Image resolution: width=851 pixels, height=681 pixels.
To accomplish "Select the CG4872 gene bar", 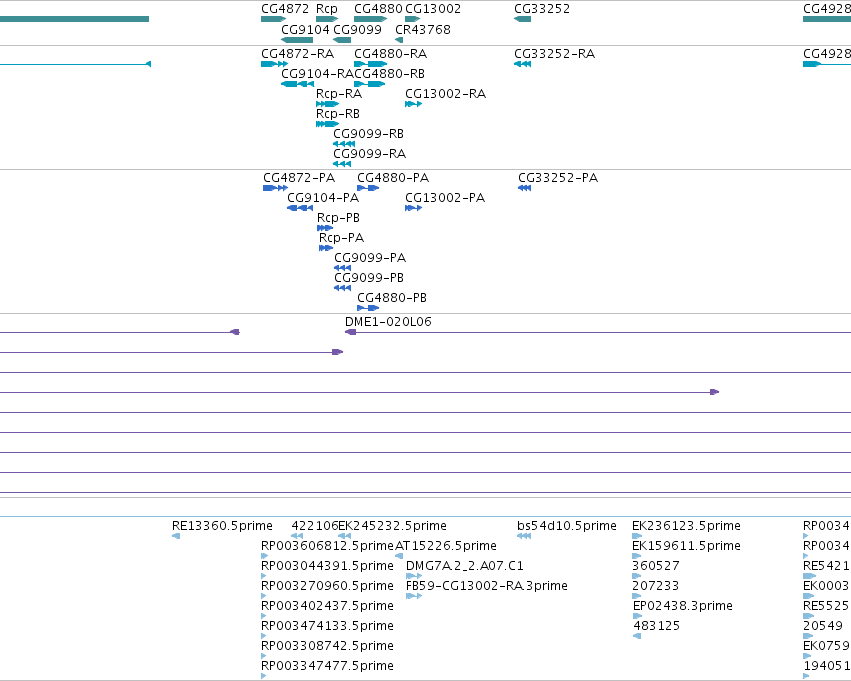I will point(274,19).
